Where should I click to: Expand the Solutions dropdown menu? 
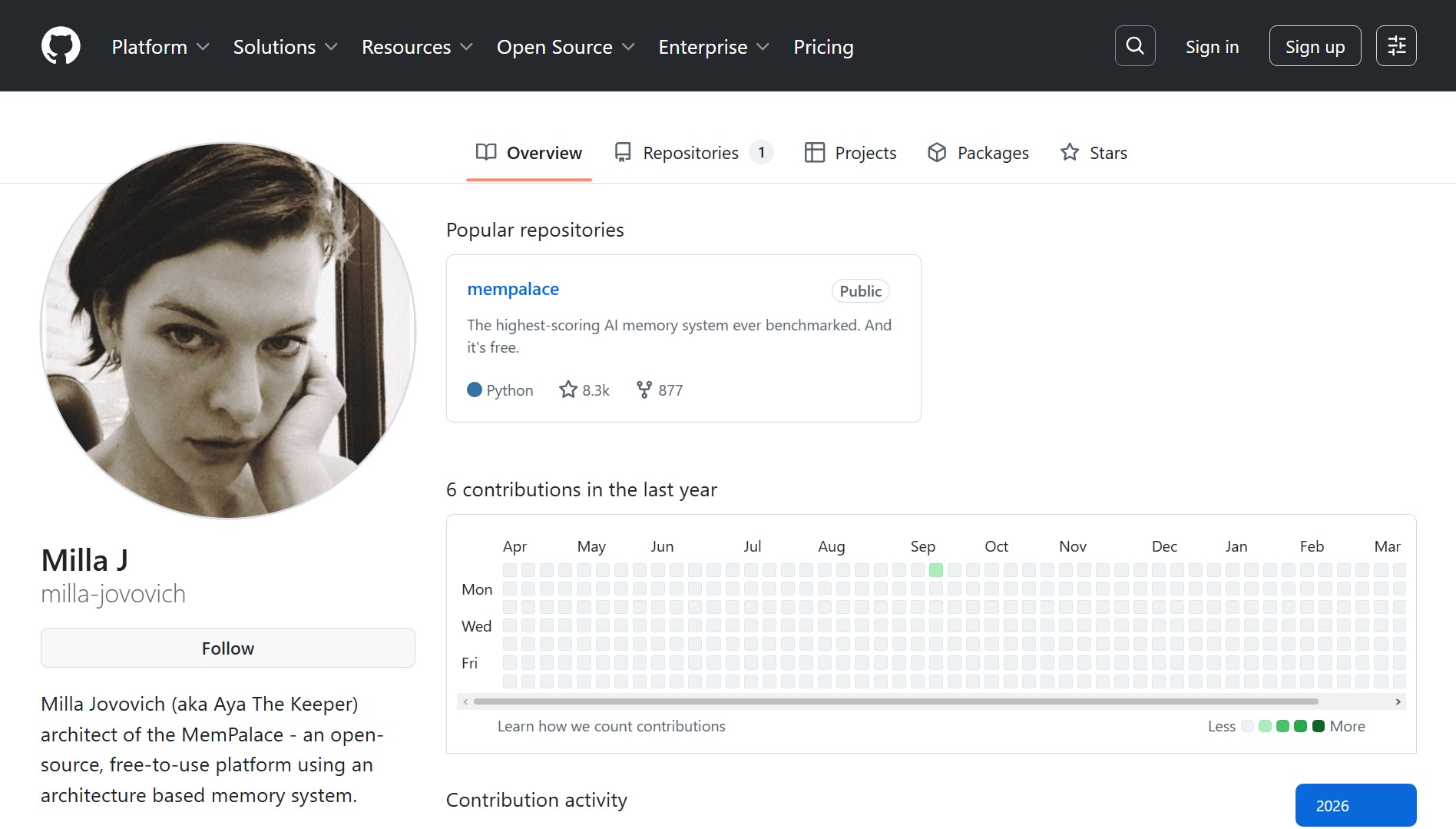285,47
